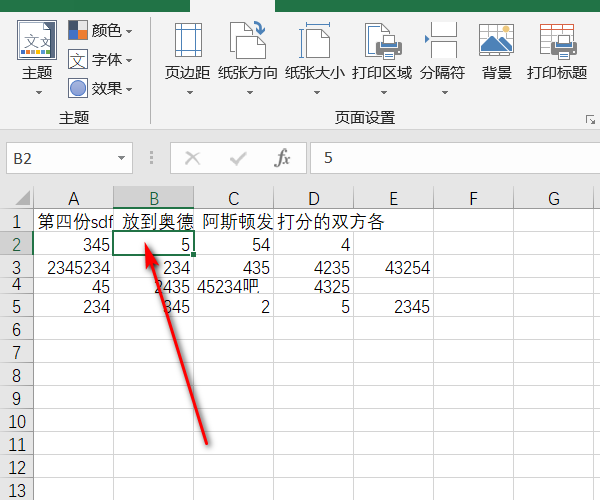The height and width of the screenshot is (500, 600).
Task: Click cell containing 阿斯顿发
Action: click(233, 221)
